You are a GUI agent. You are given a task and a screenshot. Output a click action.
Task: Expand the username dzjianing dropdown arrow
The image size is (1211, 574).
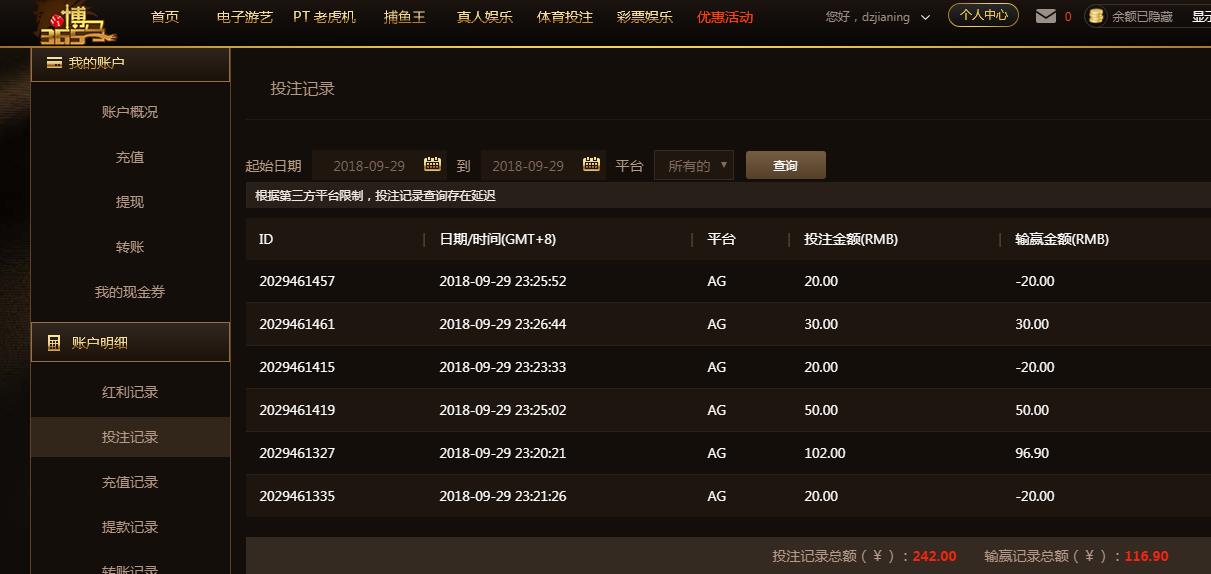pos(925,17)
